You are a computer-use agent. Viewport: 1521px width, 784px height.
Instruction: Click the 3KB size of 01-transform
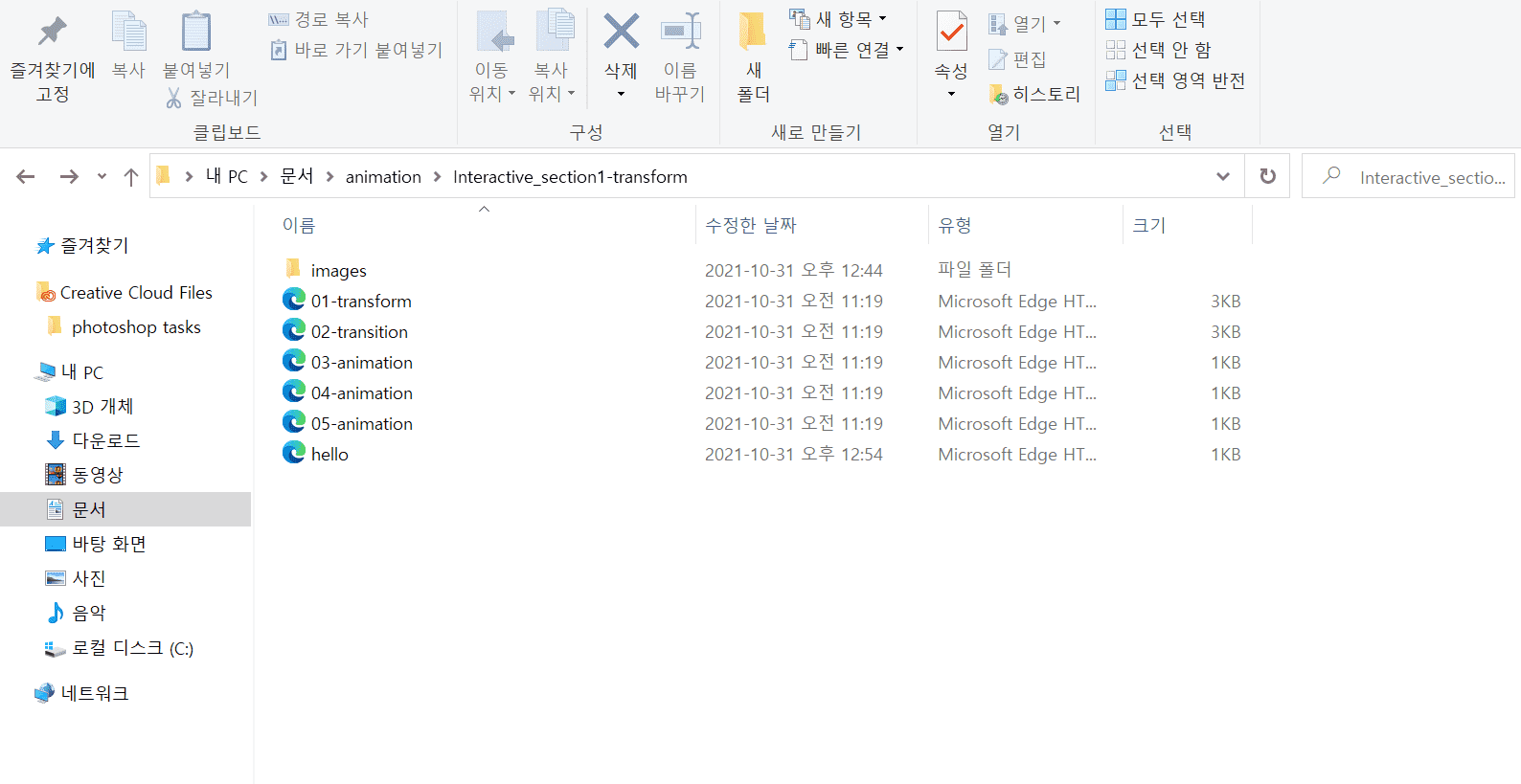click(1225, 301)
